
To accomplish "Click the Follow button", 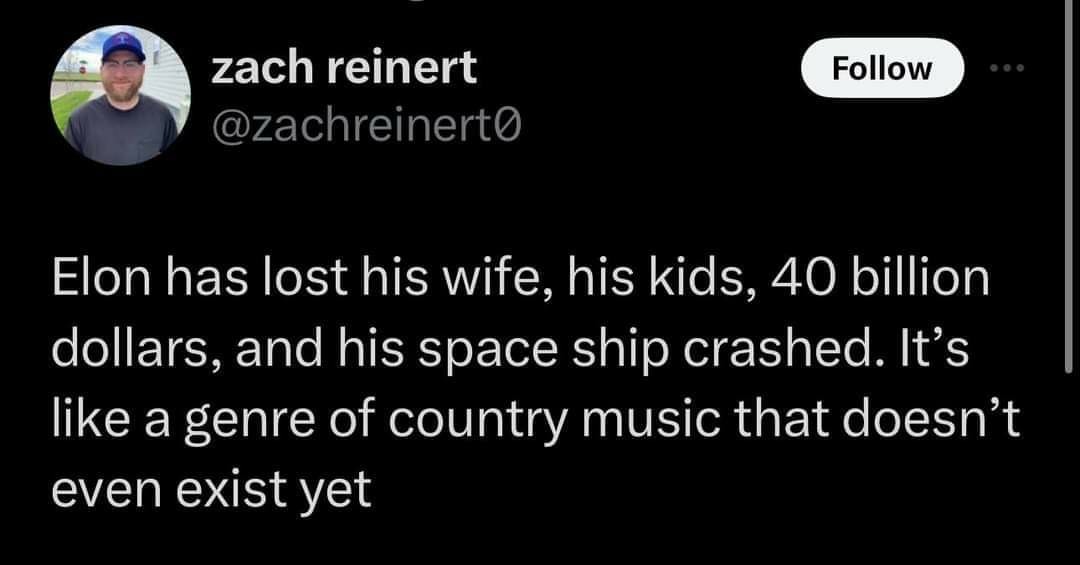I will (x=882, y=68).
